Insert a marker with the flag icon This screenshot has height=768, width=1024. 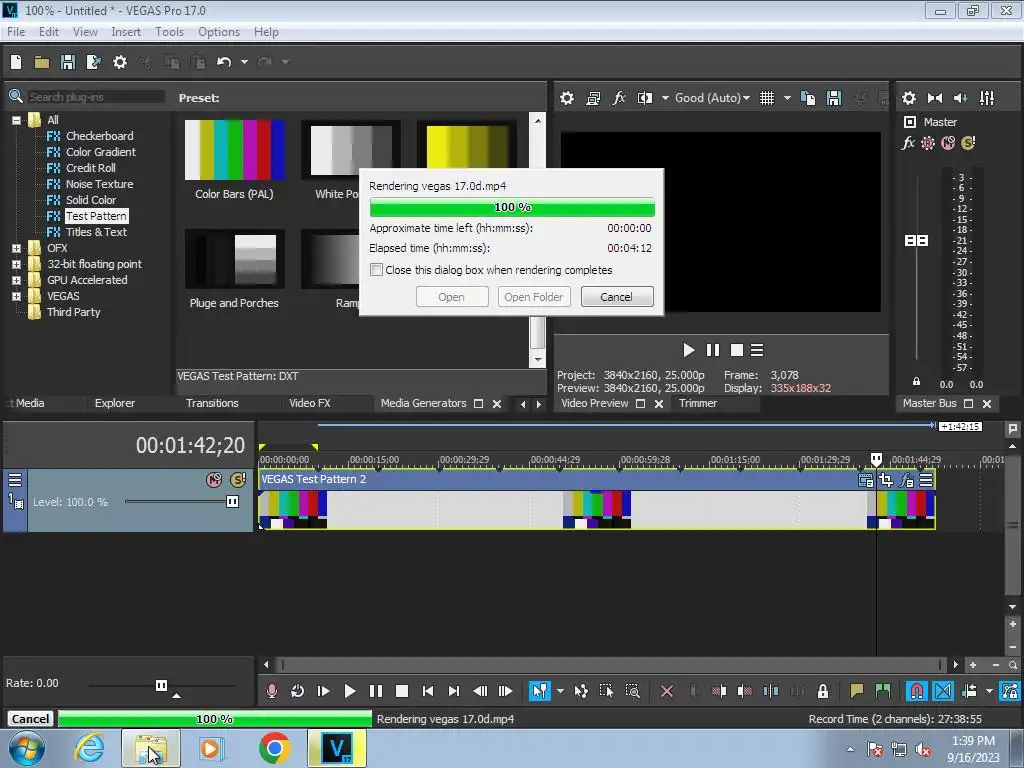(x=856, y=691)
